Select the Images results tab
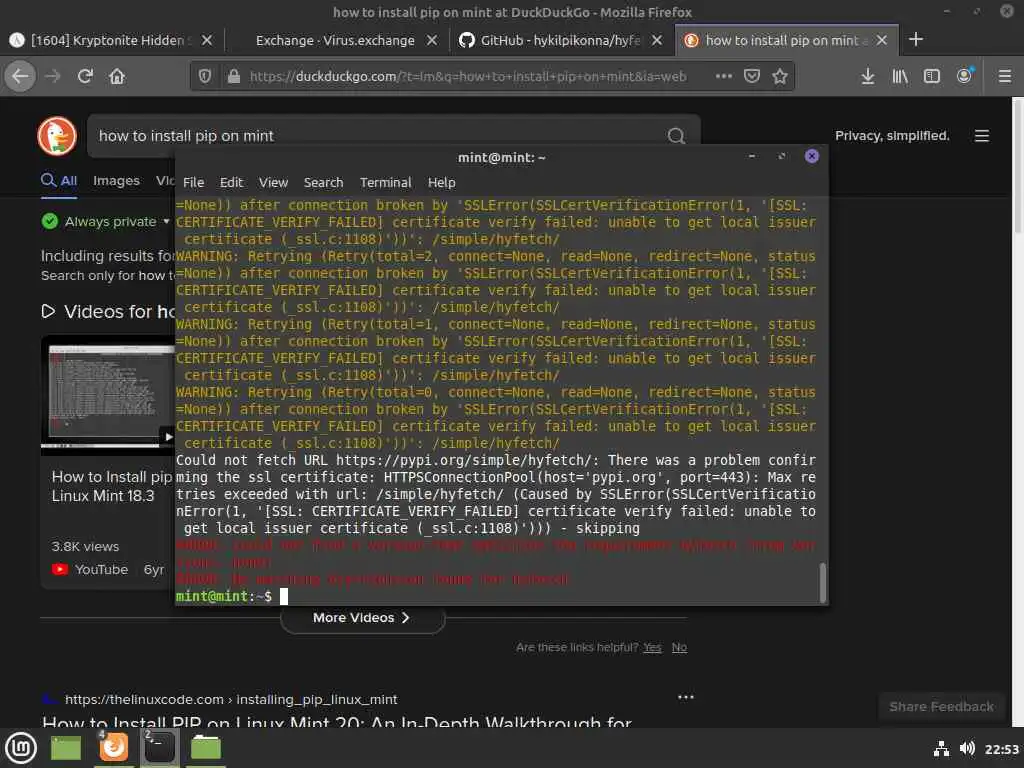 tap(116, 181)
